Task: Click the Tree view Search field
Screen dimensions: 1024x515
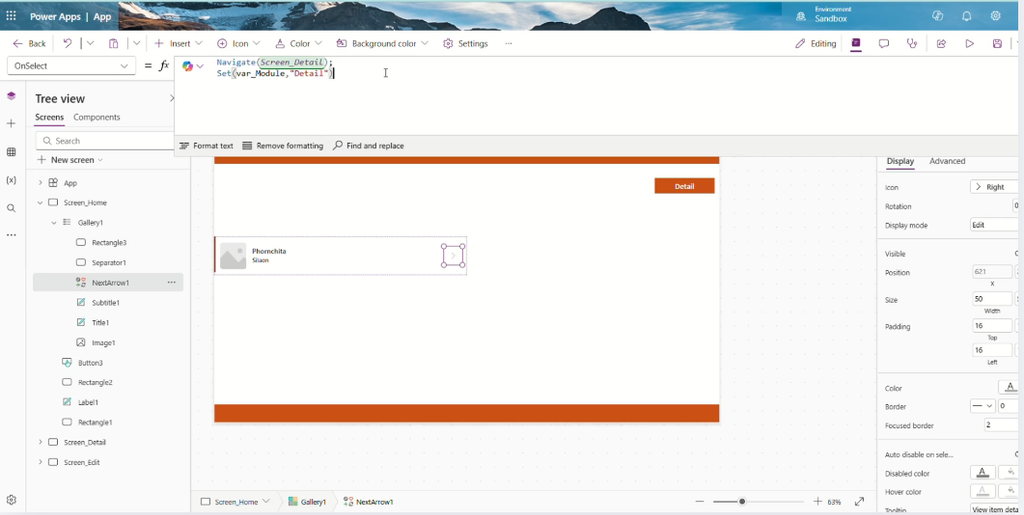Action: tap(106, 140)
